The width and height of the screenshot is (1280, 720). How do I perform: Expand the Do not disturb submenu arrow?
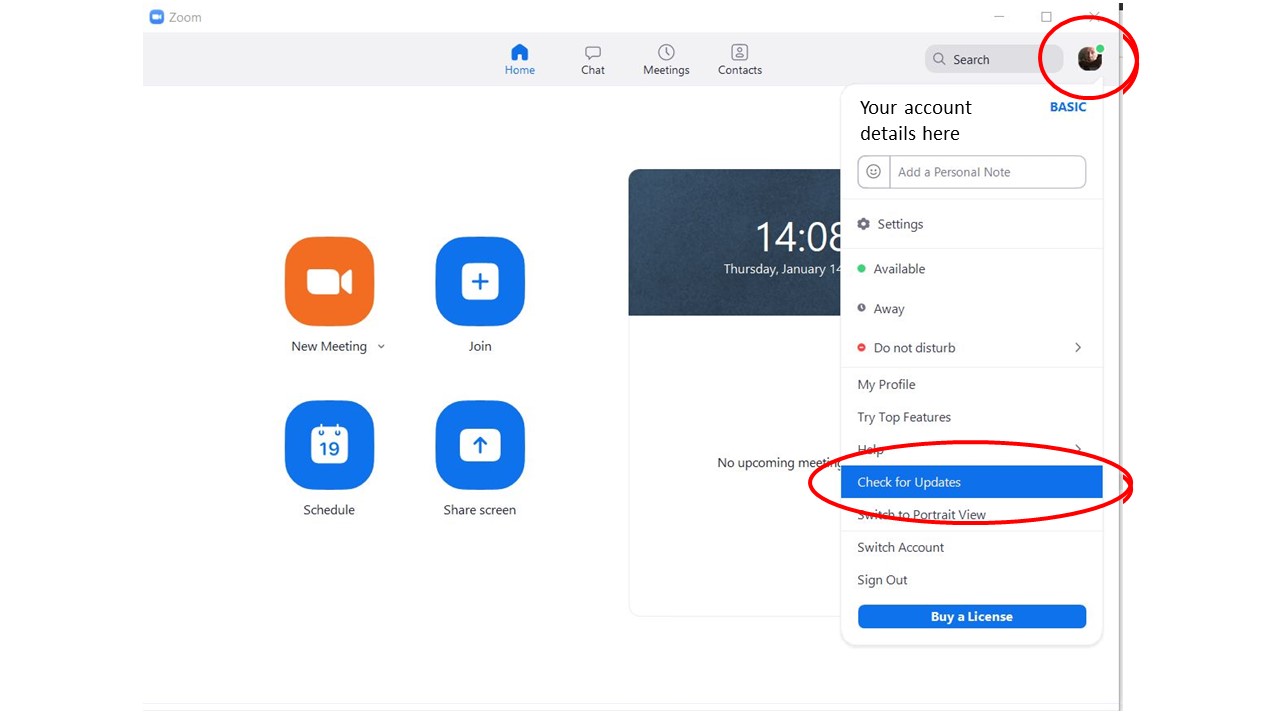tap(1078, 347)
